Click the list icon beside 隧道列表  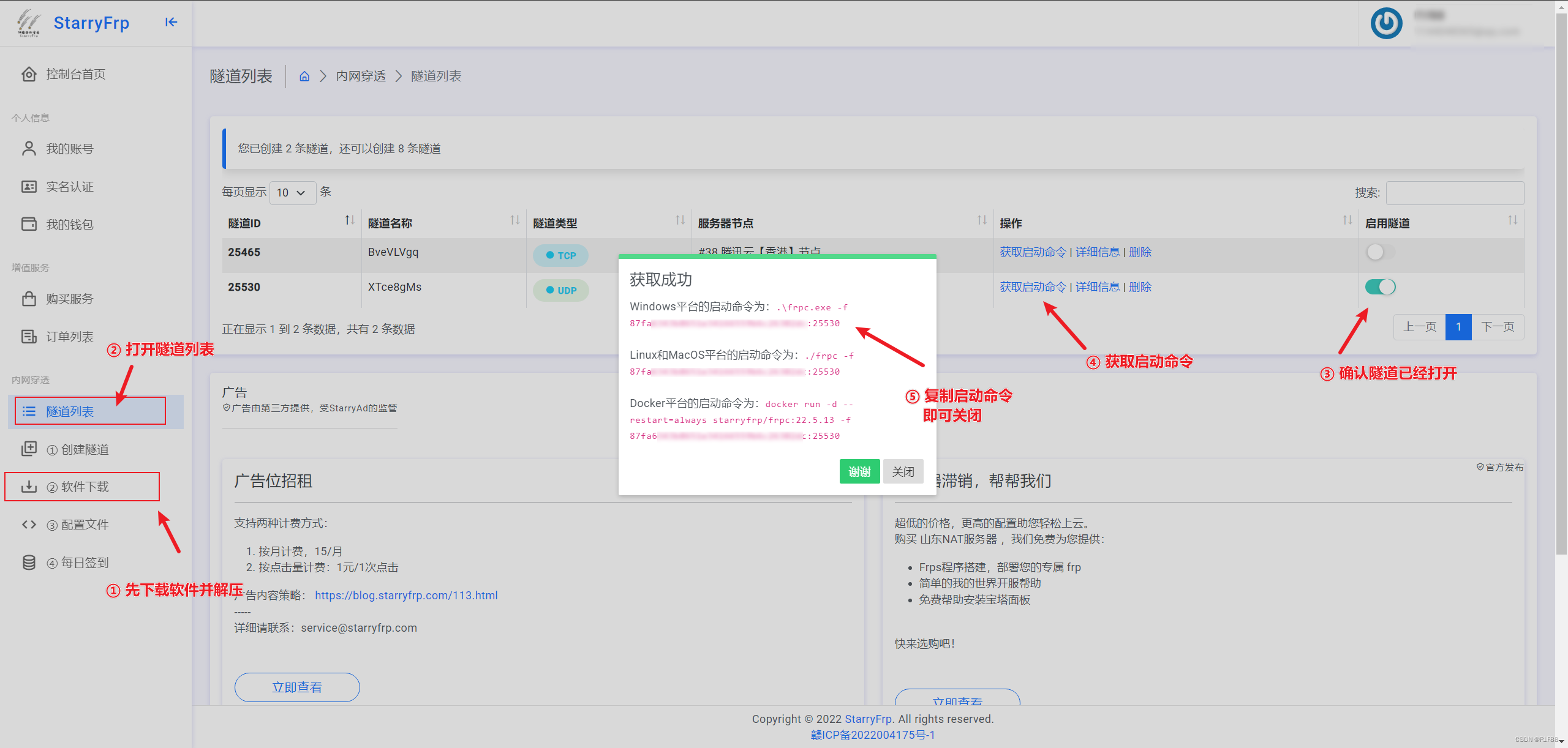(x=29, y=411)
